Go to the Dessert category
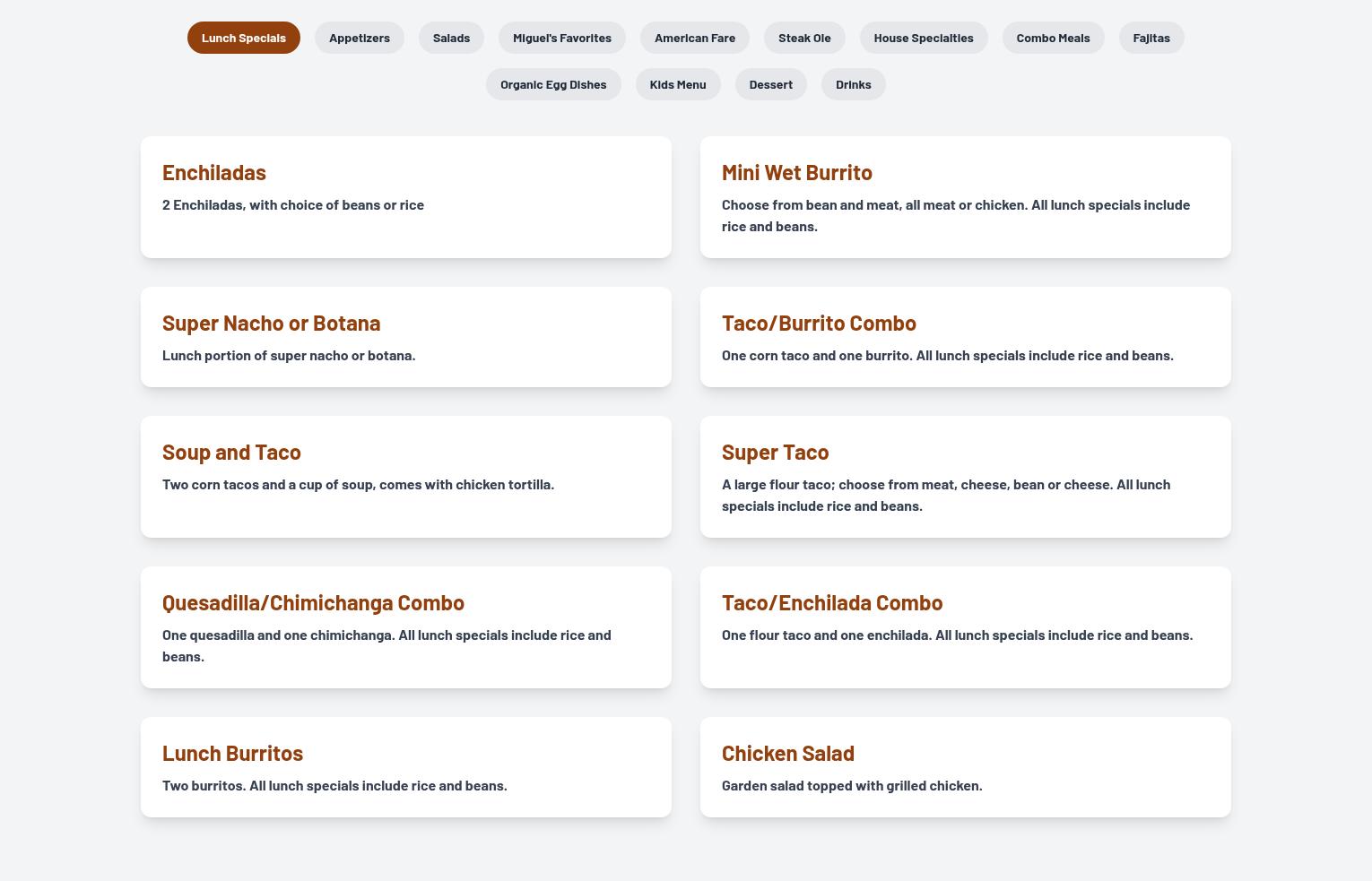 coord(770,84)
